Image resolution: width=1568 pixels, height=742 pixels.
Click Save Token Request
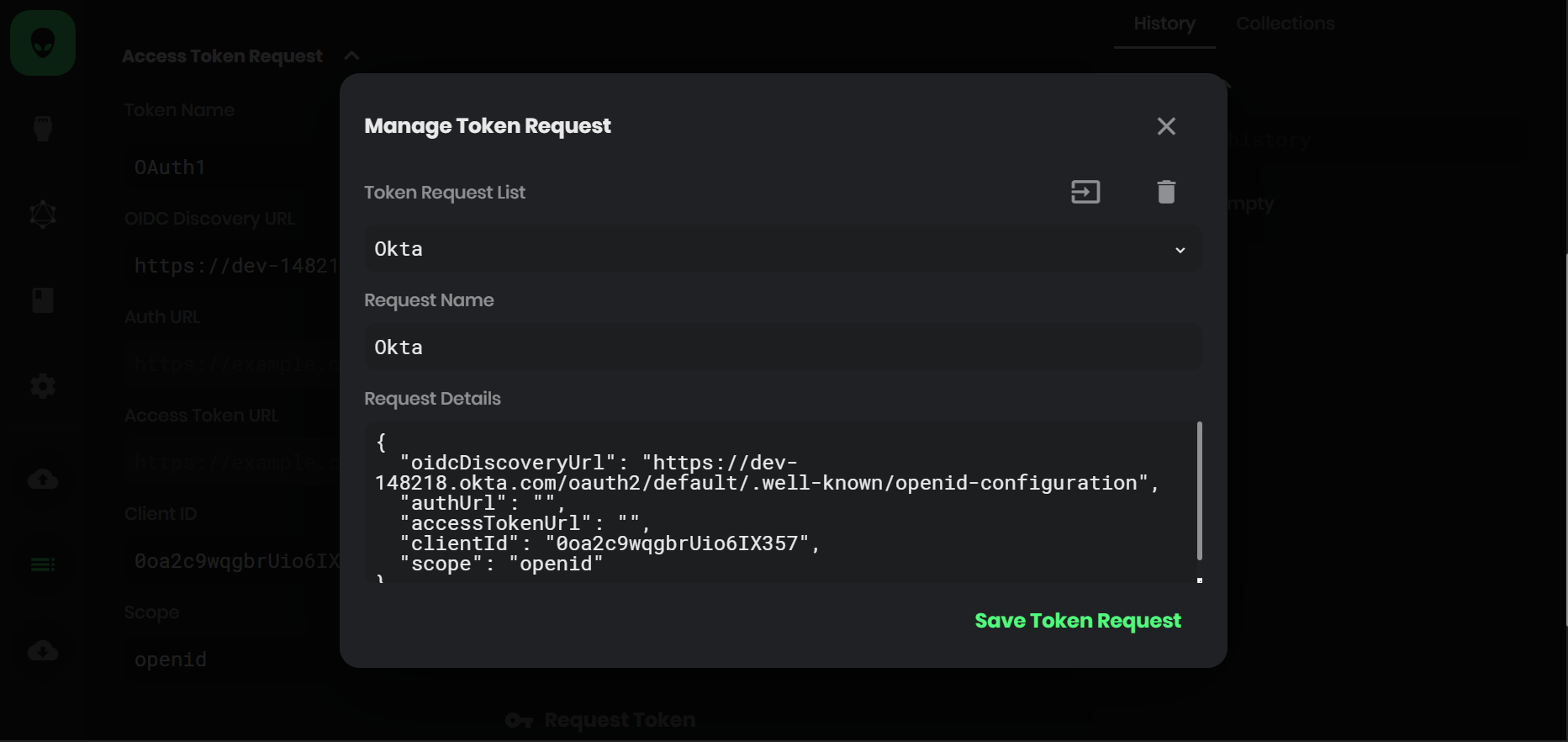(x=1078, y=621)
